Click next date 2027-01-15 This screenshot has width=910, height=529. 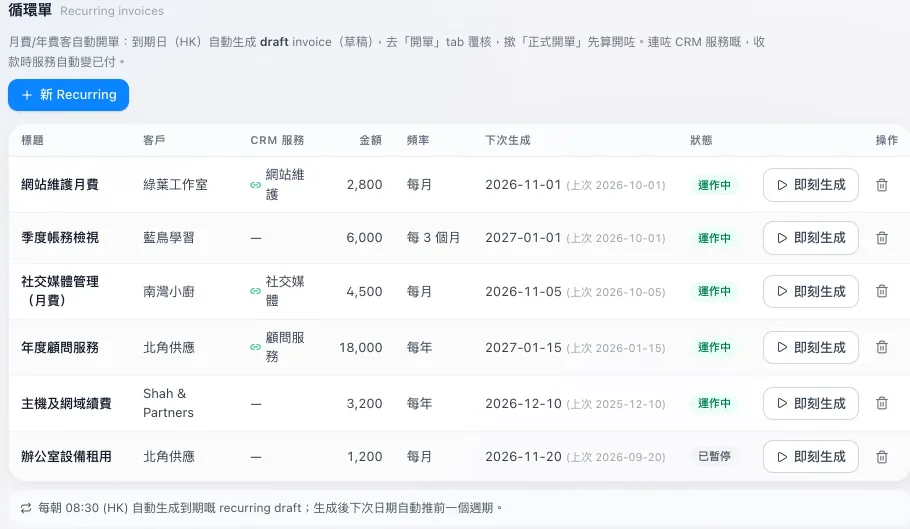tap(523, 347)
